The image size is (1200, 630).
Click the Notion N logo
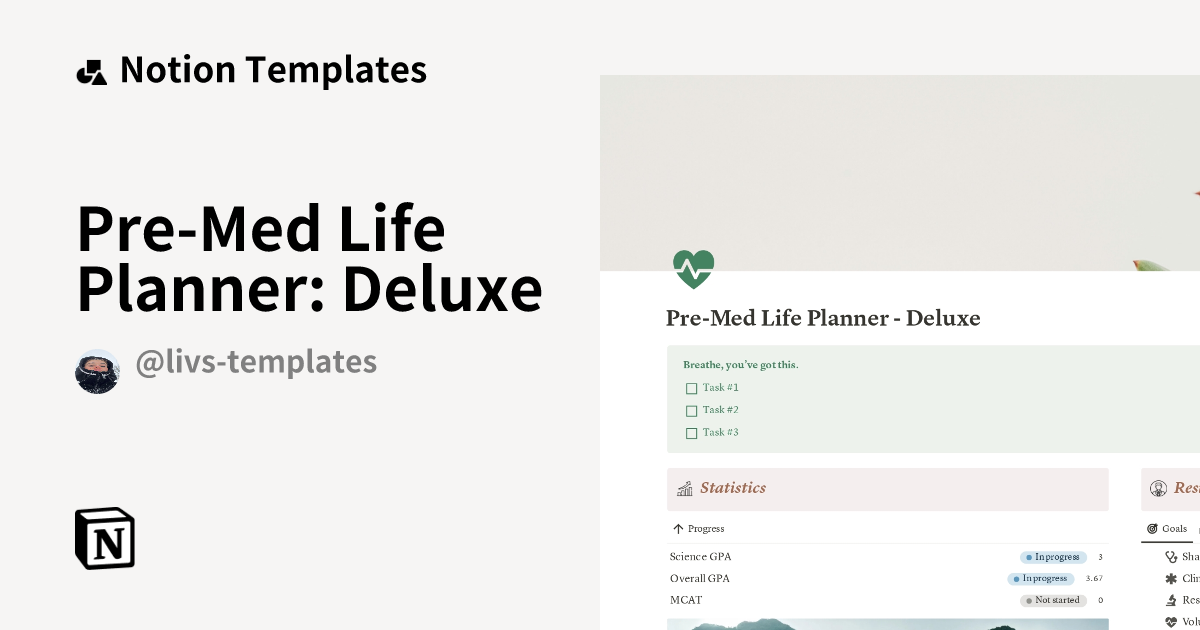click(104, 538)
